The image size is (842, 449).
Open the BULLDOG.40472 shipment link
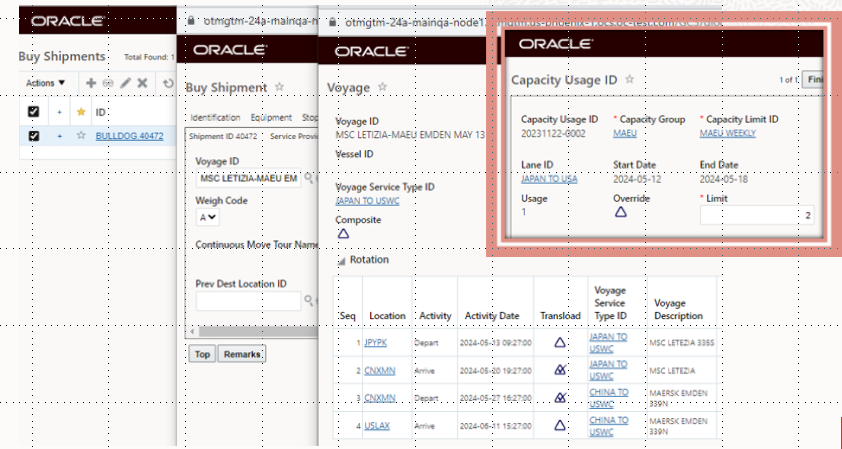pos(129,136)
